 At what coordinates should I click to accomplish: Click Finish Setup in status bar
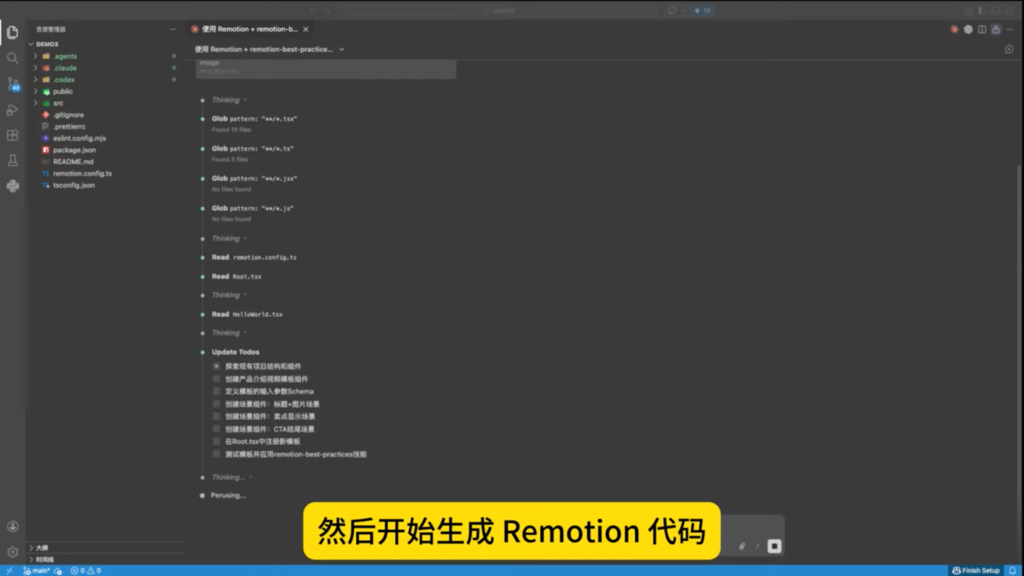(976, 571)
